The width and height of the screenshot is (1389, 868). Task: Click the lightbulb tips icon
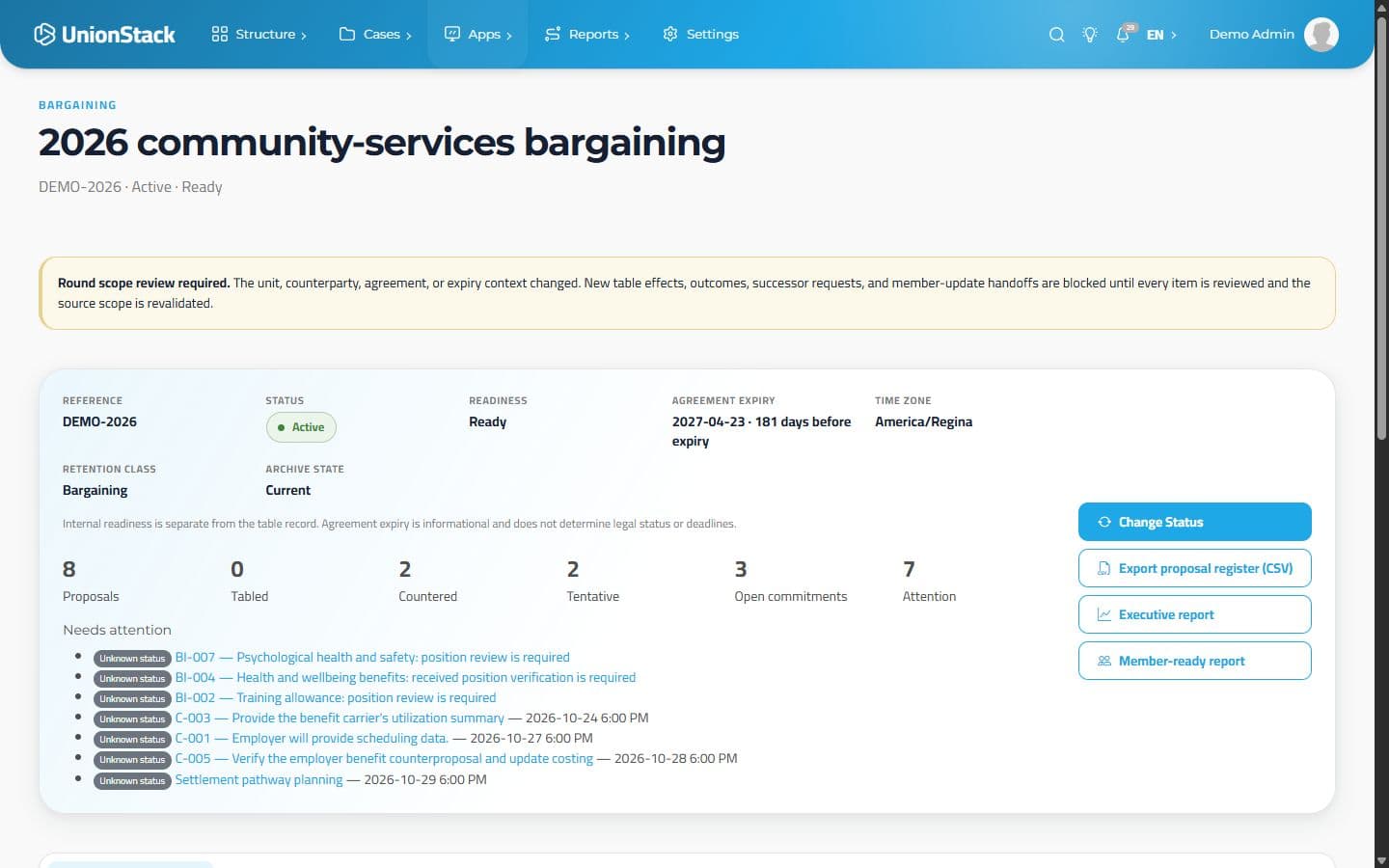coord(1090,35)
